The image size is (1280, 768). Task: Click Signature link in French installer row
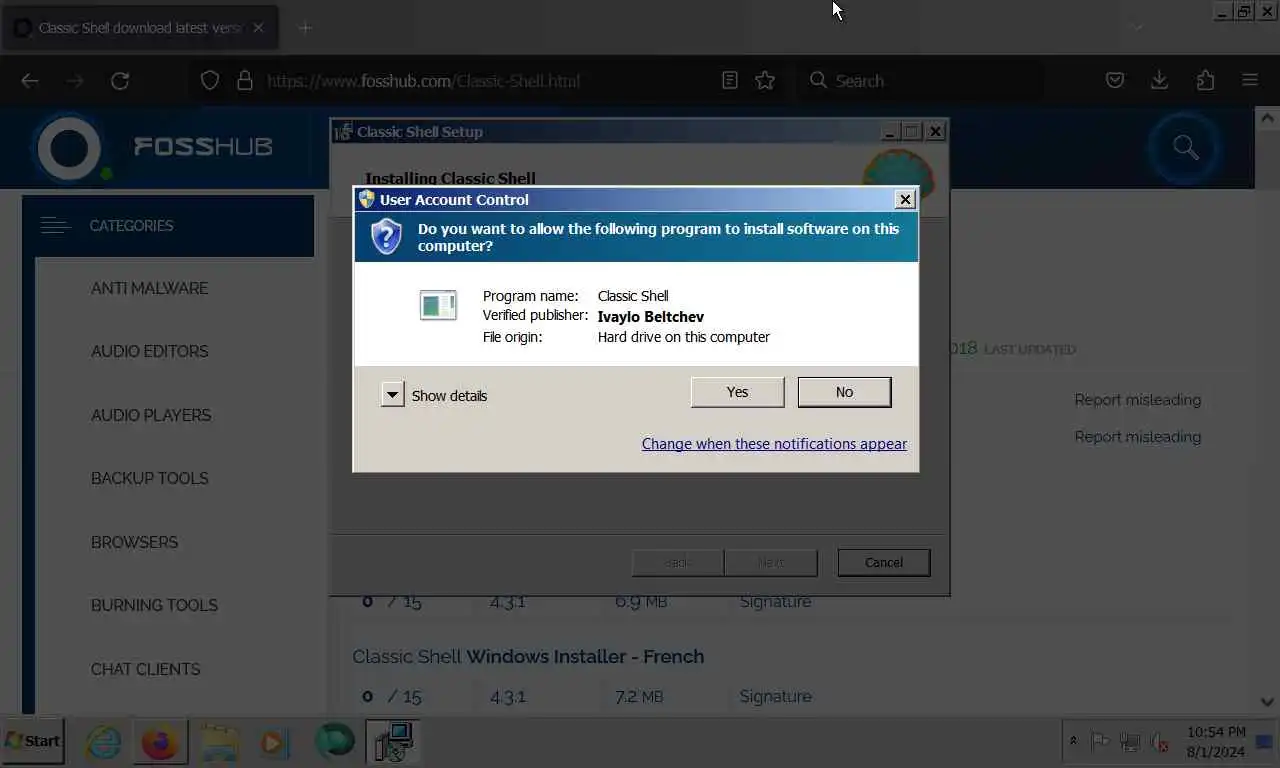pyautogui.click(x=775, y=696)
